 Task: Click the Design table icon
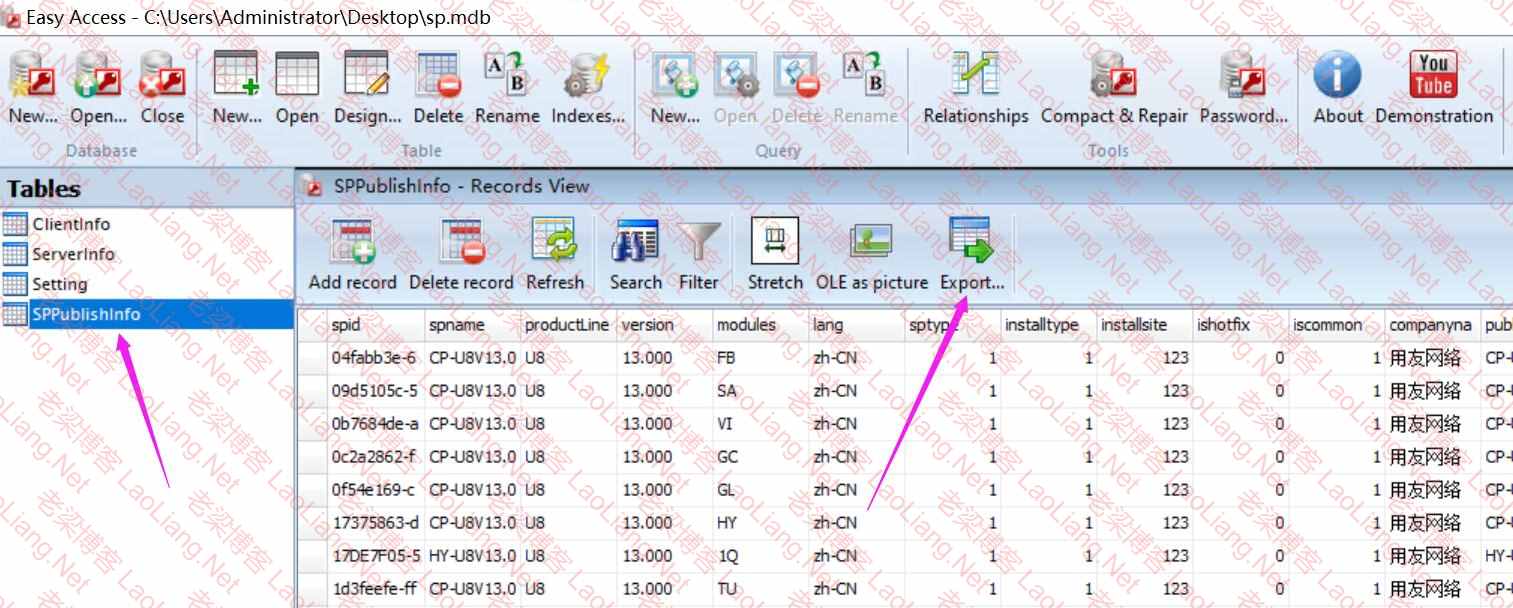tap(366, 78)
